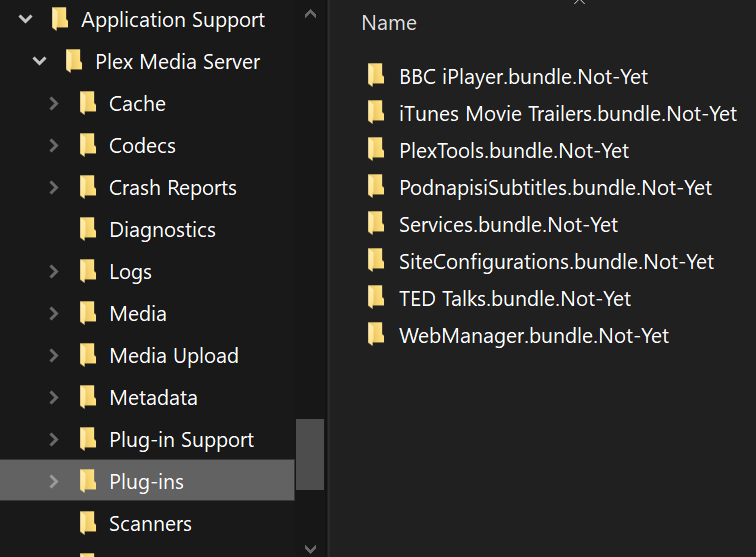This screenshot has height=557, width=756.
Task: Click the iTunes Movie Trailers folder icon
Action: point(376,112)
